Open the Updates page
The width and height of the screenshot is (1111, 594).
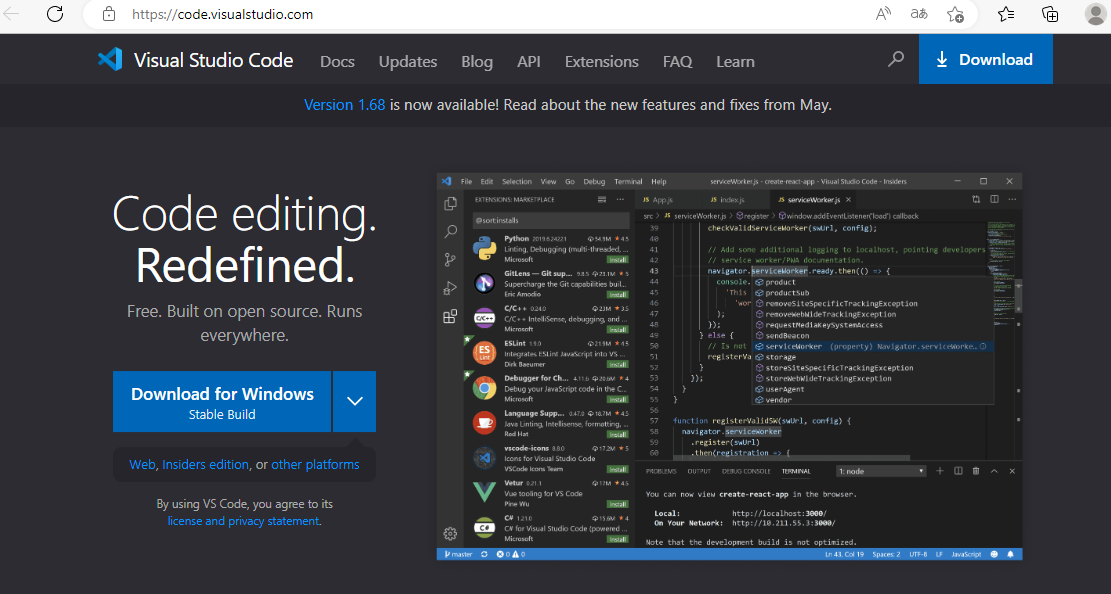(x=407, y=62)
